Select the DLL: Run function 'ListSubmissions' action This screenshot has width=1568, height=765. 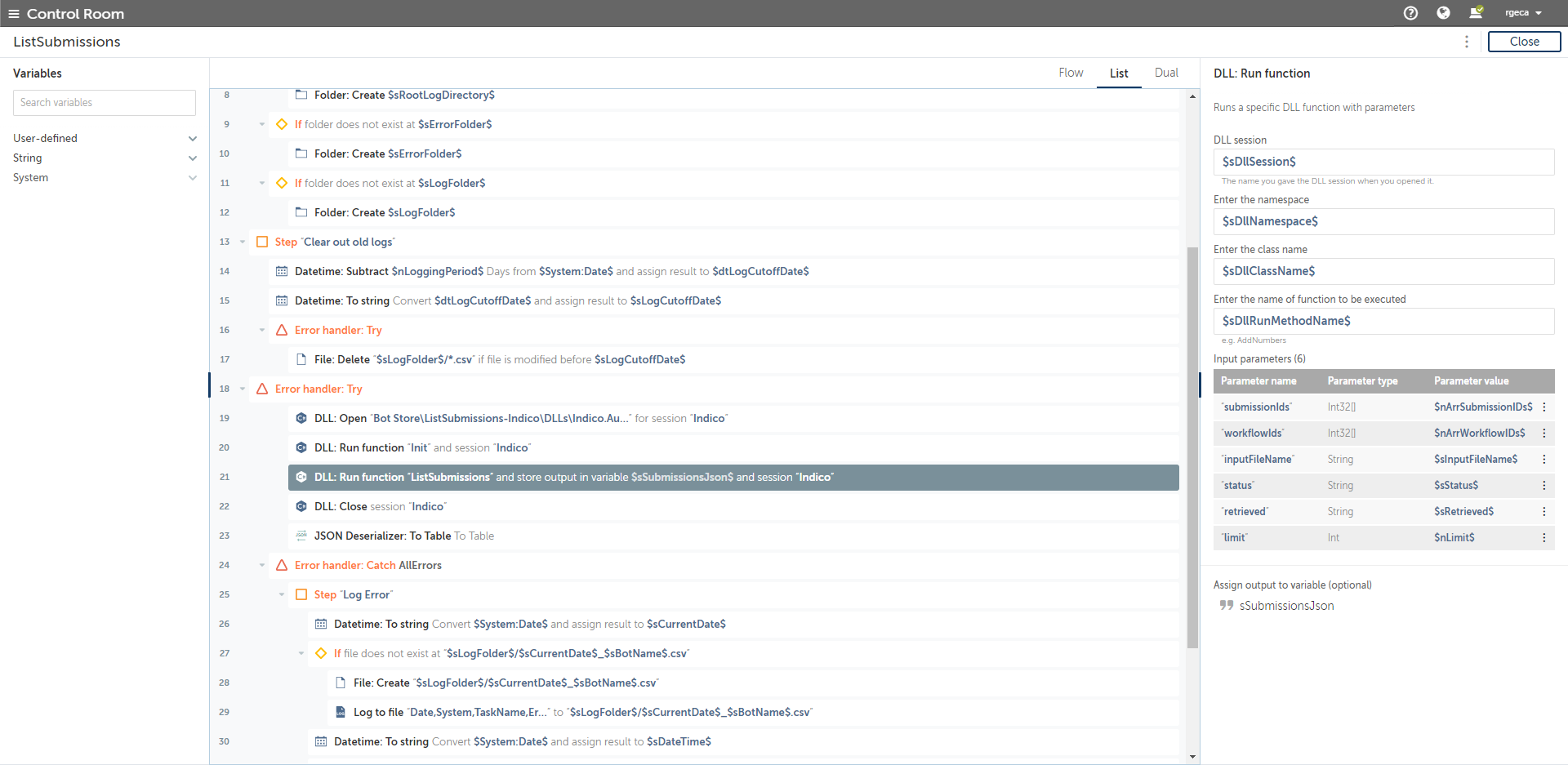[x=733, y=478]
